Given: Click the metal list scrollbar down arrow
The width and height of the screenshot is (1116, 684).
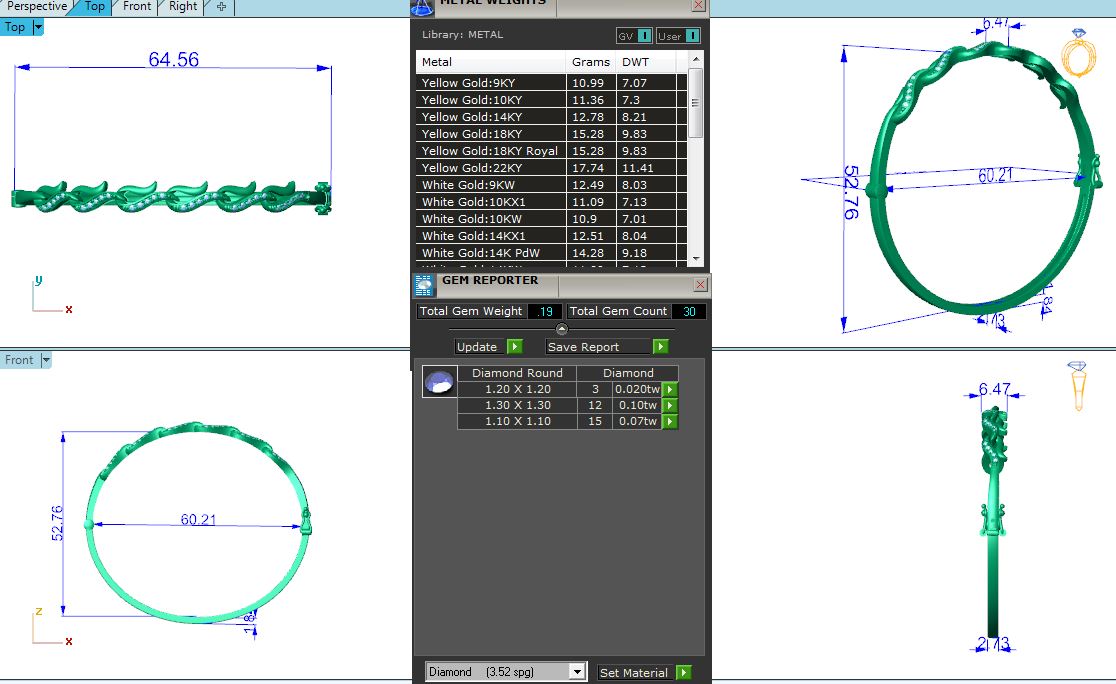Looking at the screenshot, I should coord(696,259).
